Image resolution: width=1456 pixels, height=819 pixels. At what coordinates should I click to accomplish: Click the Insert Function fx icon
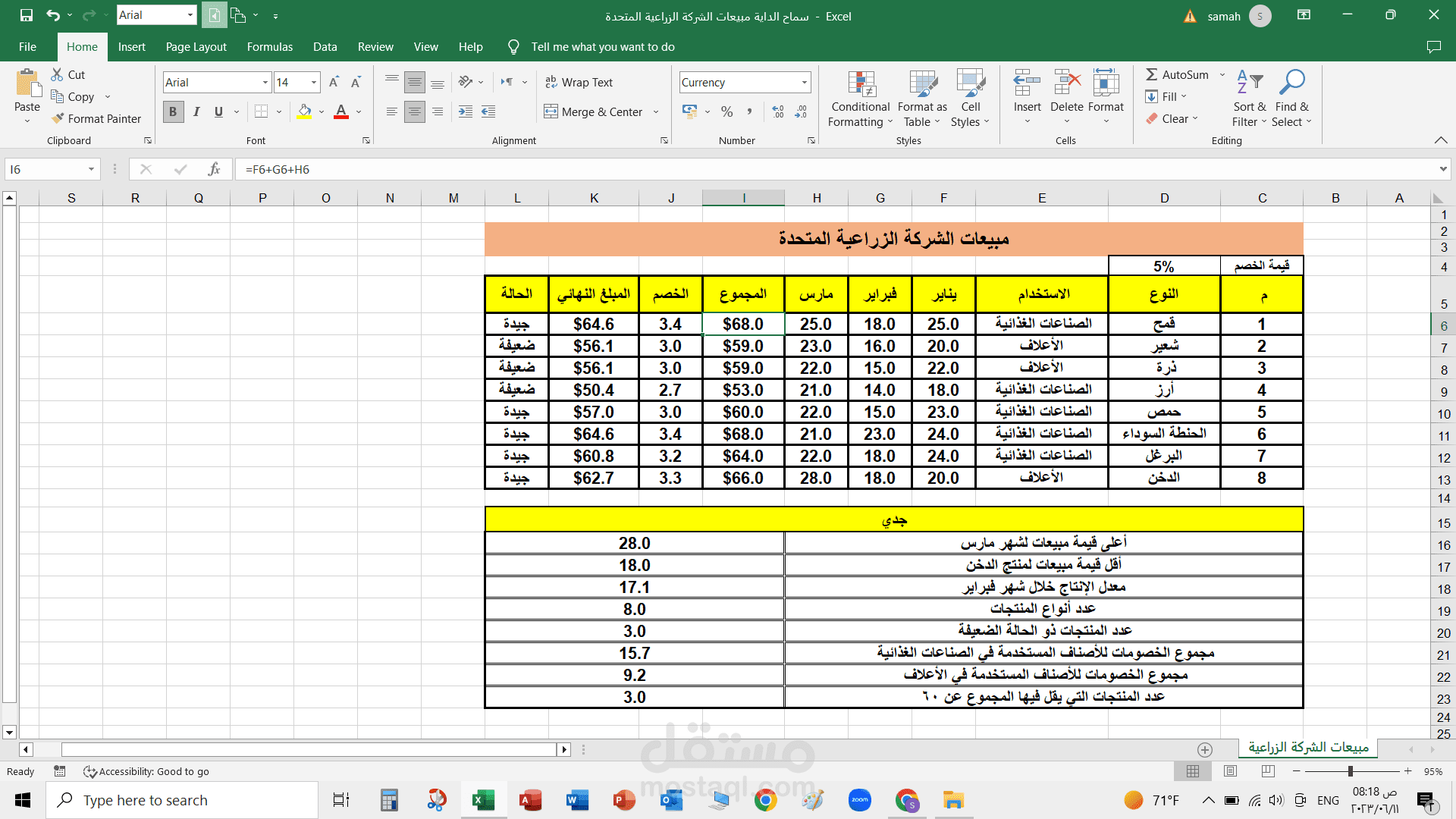click(x=215, y=169)
